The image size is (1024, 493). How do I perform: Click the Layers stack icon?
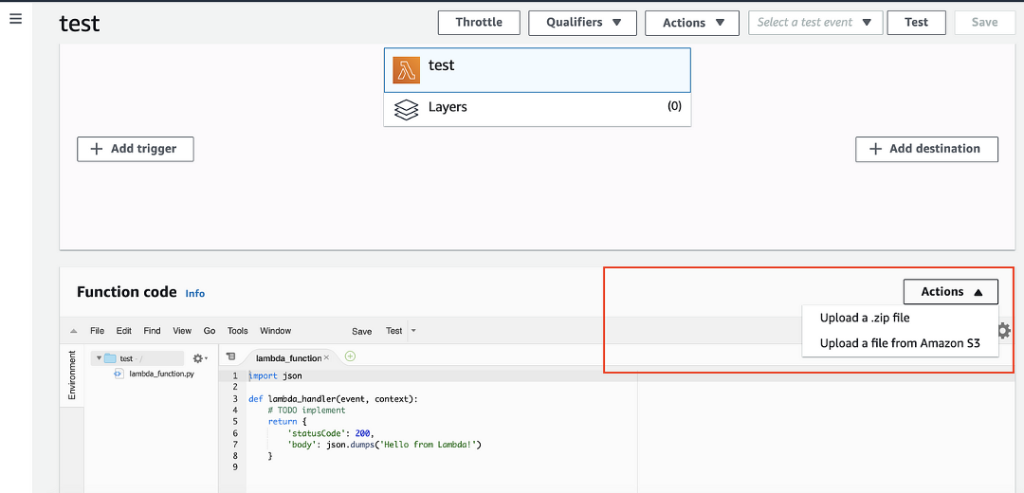pyautogui.click(x=406, y=108)
